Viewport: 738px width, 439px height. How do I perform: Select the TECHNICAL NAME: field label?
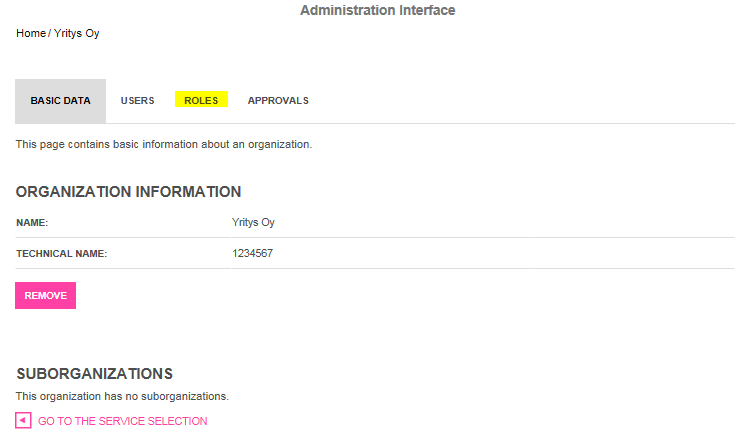point(62,254)
